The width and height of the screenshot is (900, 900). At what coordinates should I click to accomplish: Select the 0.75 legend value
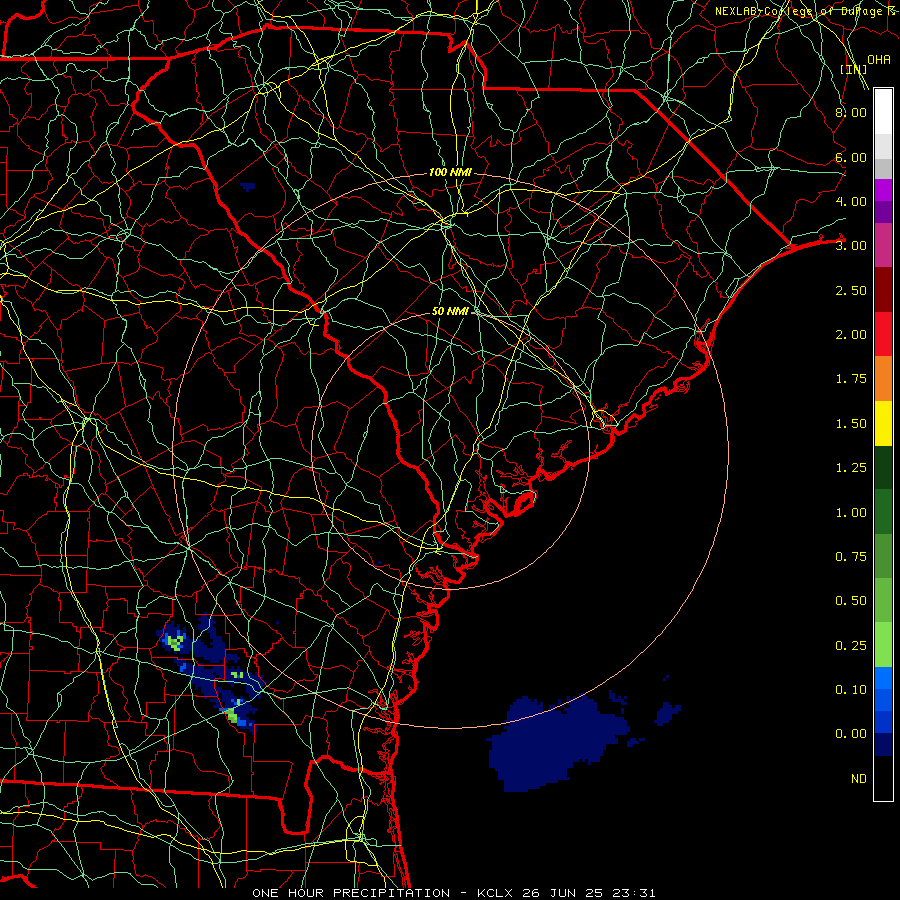point(851,557)
